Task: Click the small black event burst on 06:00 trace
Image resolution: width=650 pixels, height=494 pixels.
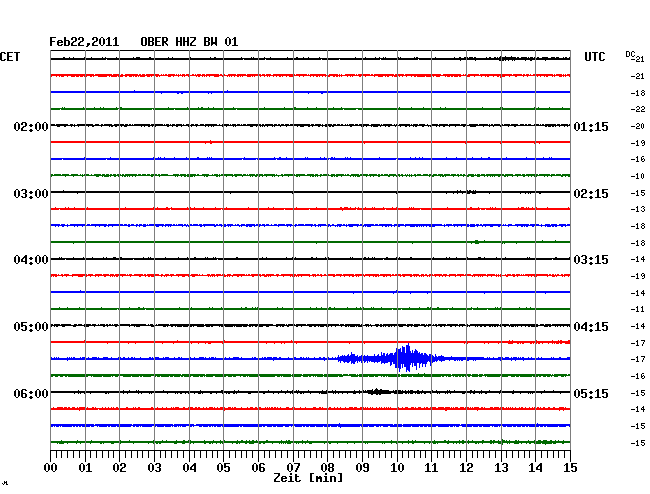Action: point(378,392)
